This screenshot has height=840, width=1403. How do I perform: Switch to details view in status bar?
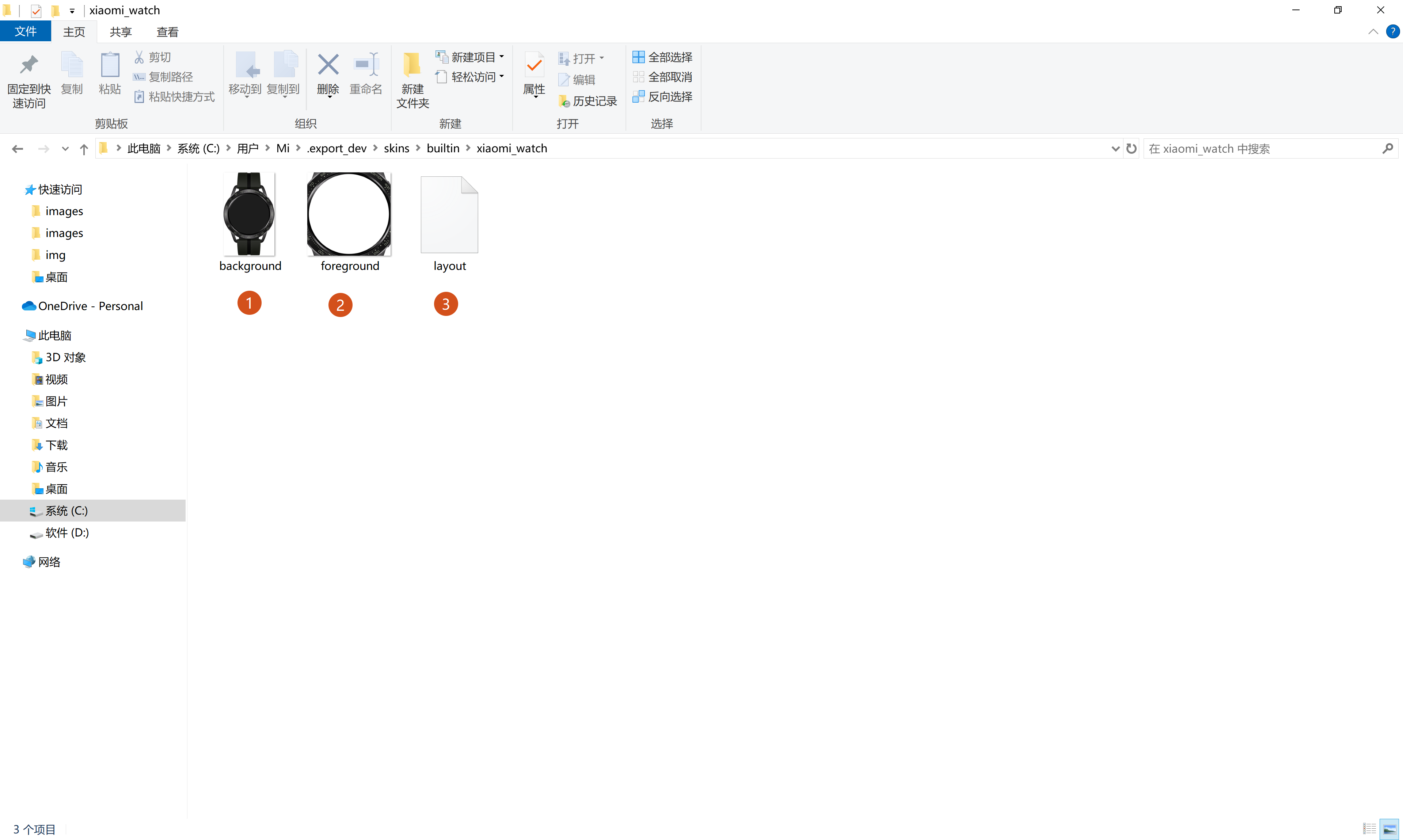pos(1369,829)
